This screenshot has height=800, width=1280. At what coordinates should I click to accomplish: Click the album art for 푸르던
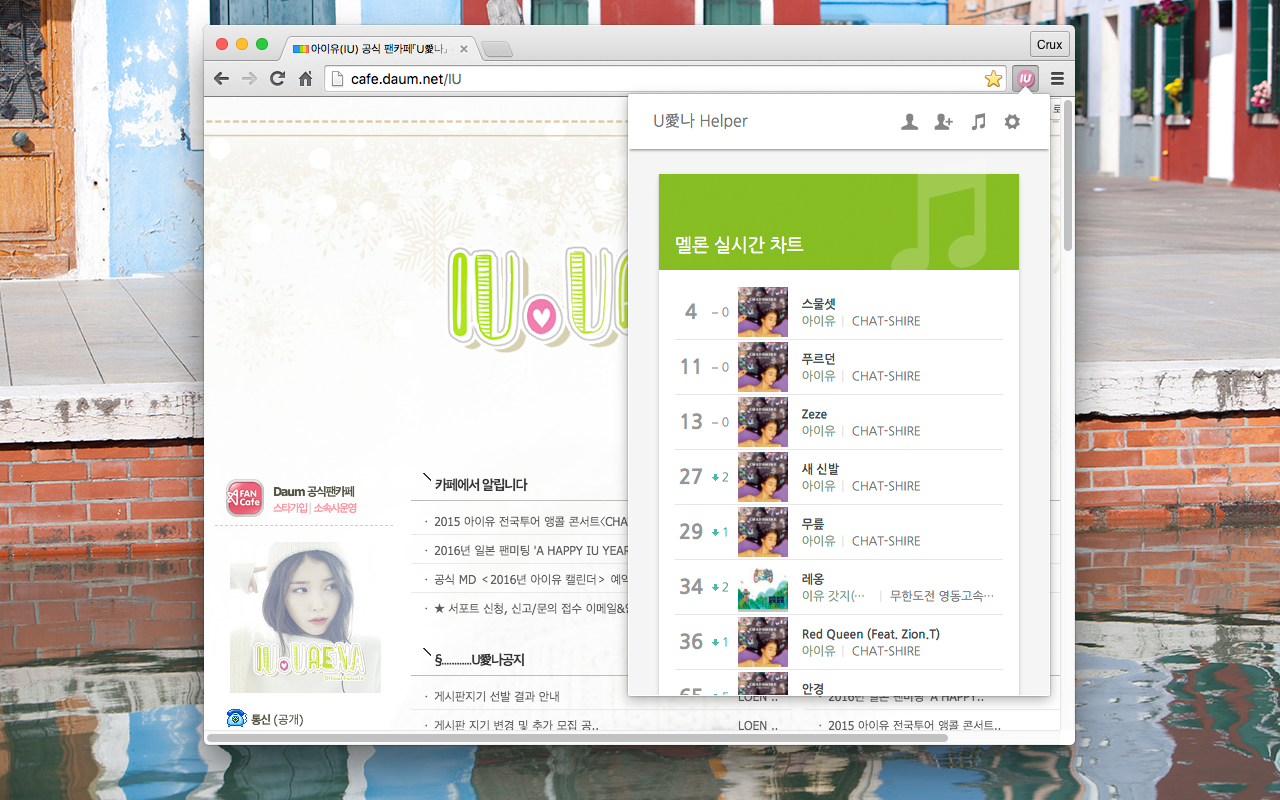(763, 367)
